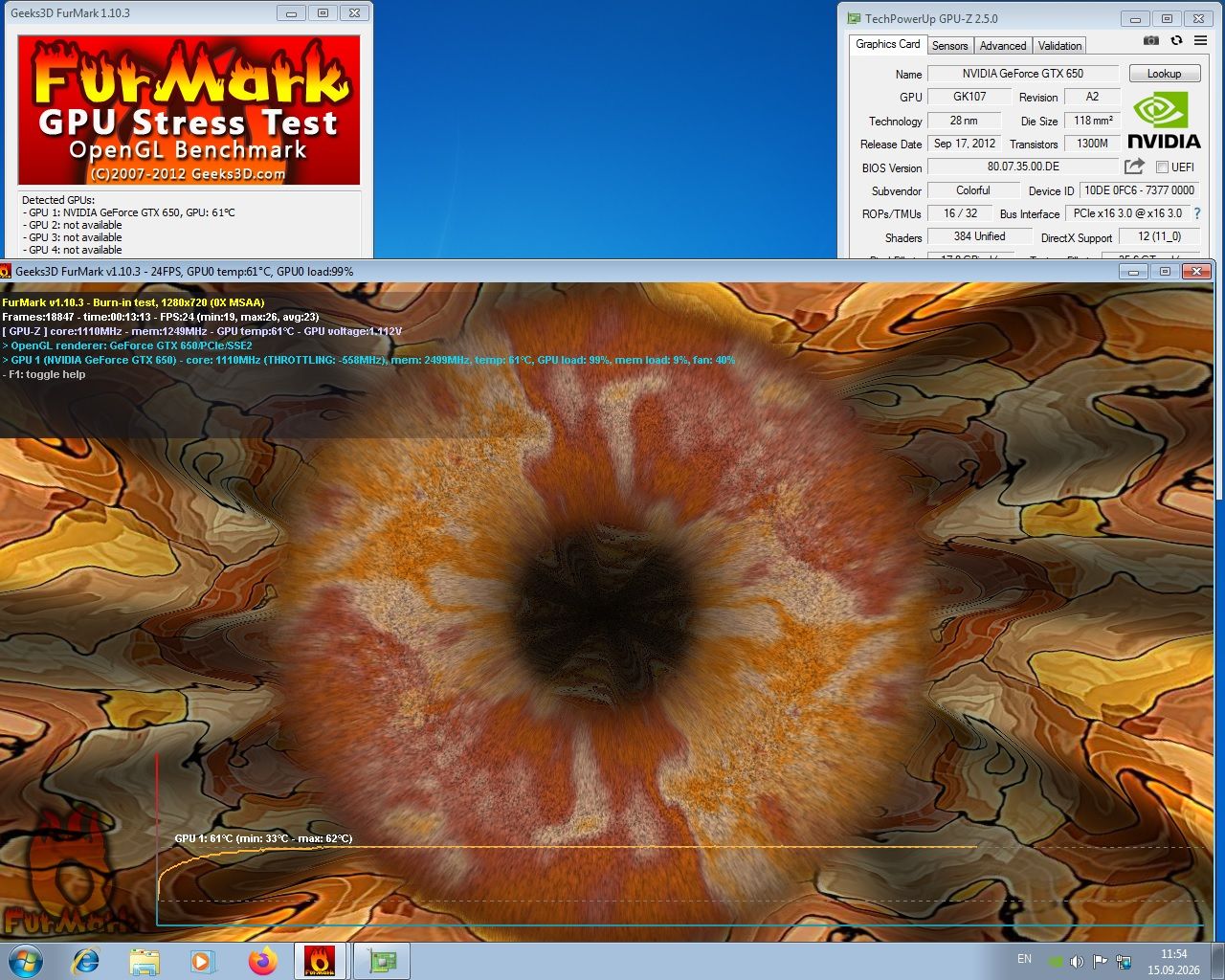Image resolution: width=1225 pixels, height=980 pixels.
Task: Click the GPU-Z title bar app icon
Action: (x=854, y=18)
